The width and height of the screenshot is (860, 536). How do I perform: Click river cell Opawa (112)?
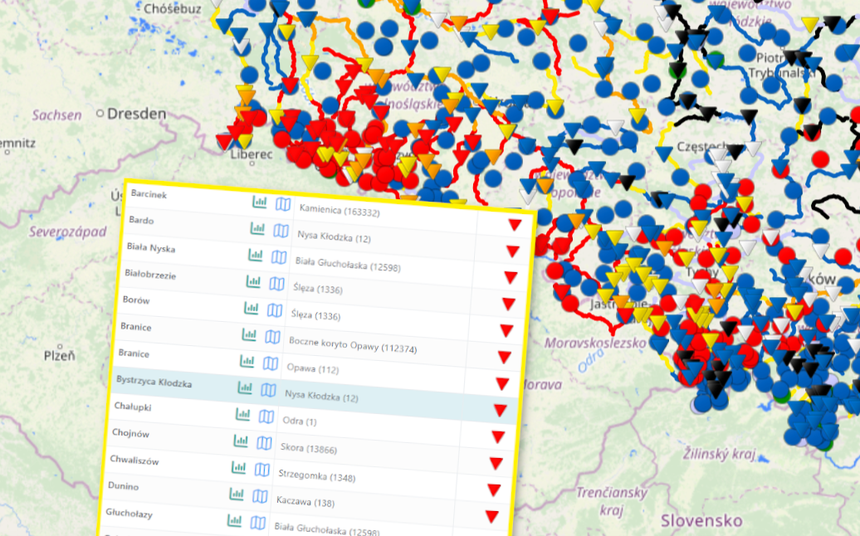click(x=313, y=369)
